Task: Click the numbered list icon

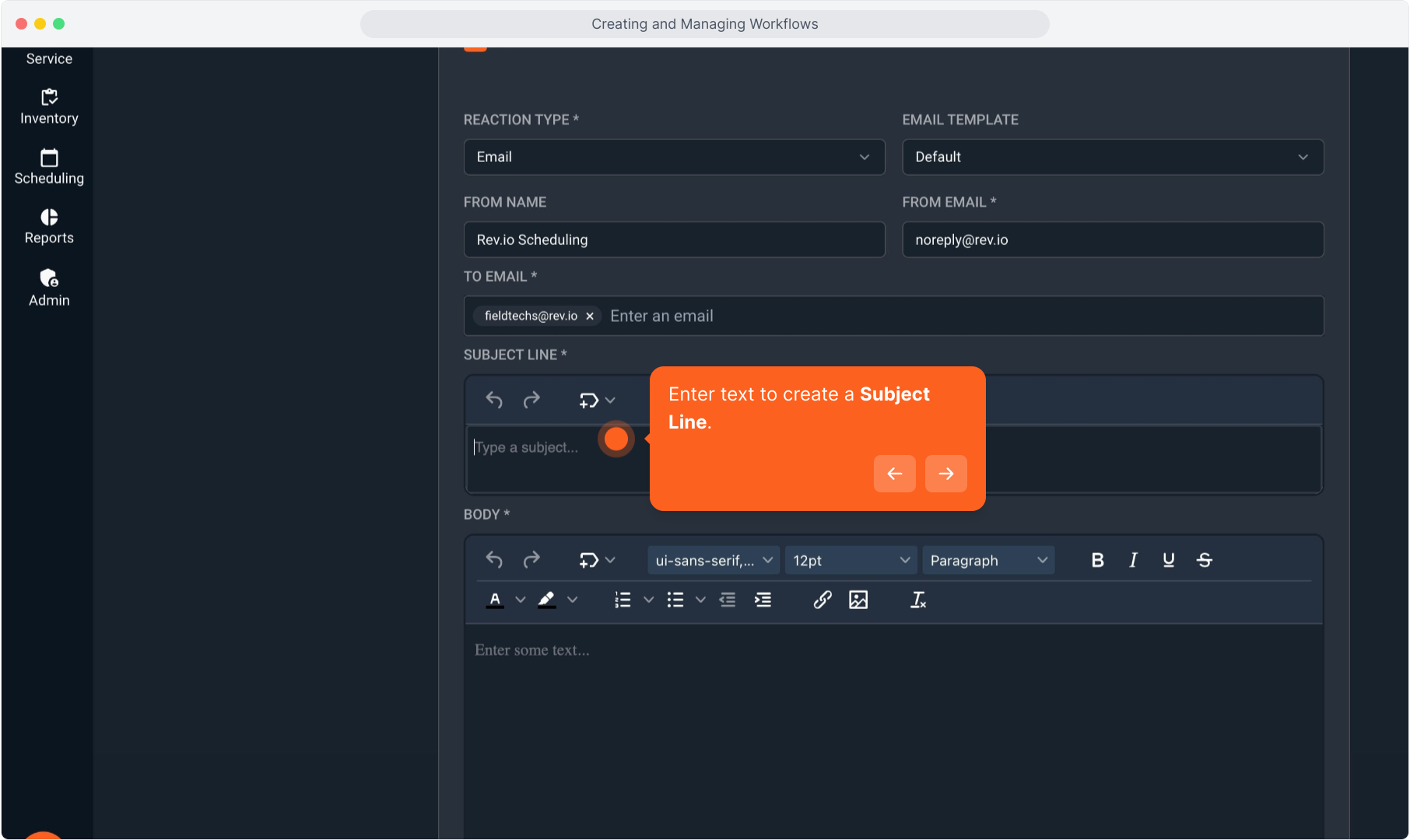Action: pos(623,600)
